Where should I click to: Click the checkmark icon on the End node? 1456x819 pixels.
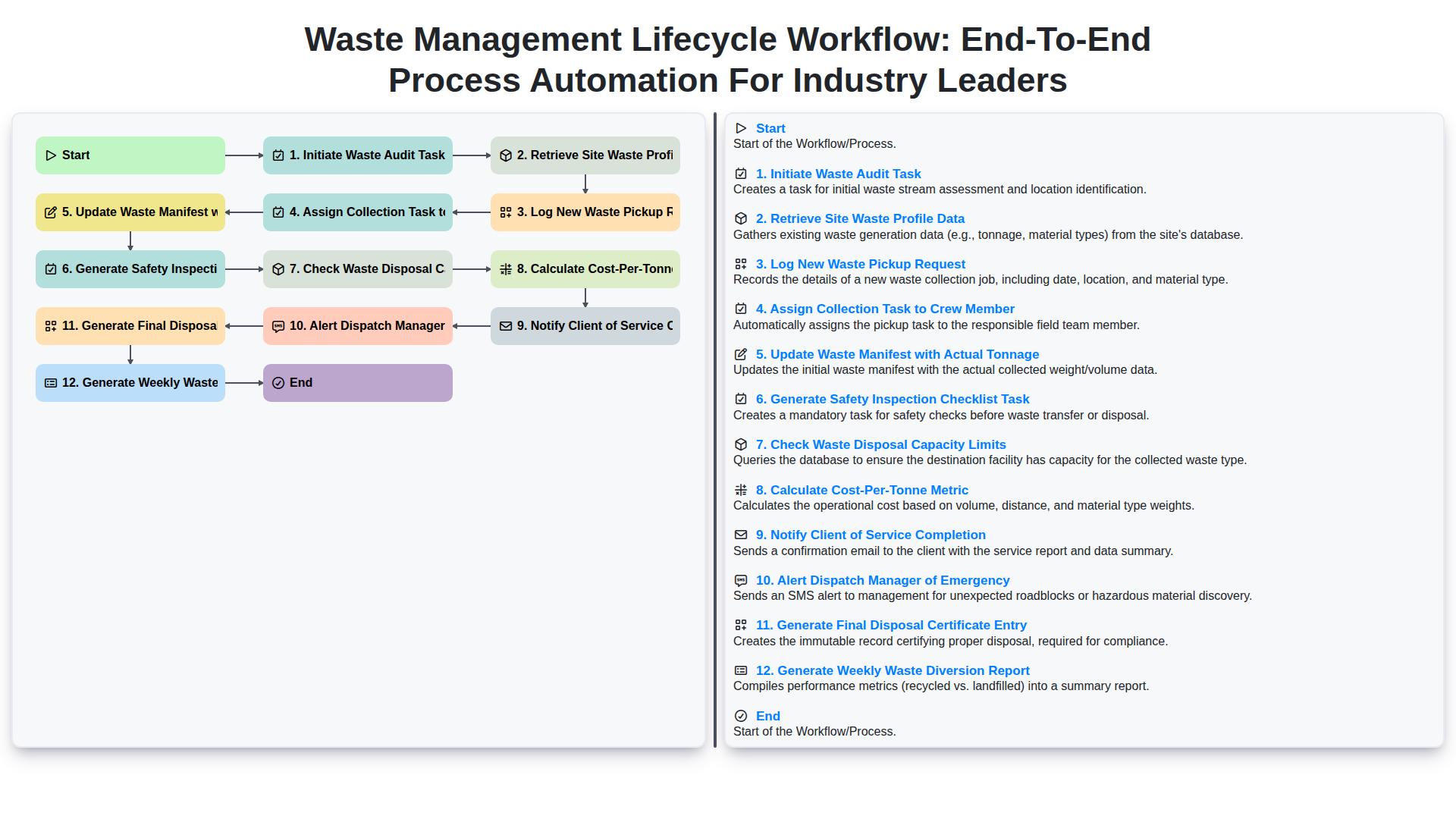tap(278, 382)
